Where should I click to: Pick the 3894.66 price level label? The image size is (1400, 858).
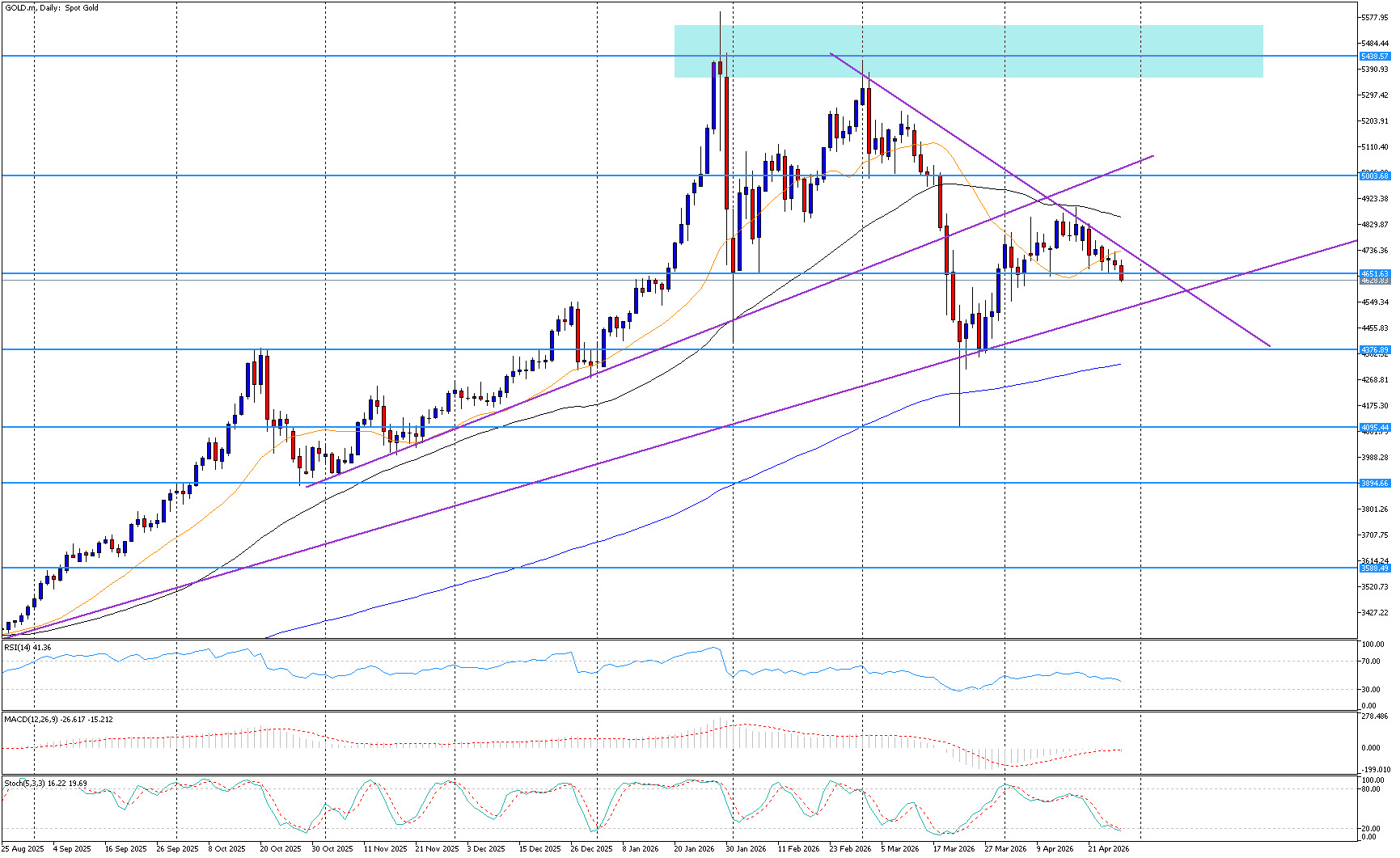point(1374,483)
